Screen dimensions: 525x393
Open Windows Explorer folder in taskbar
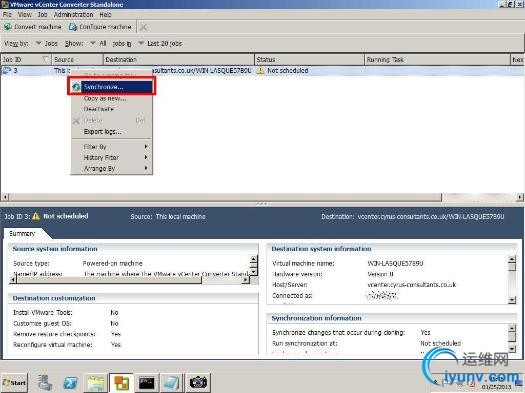pos(96,383)
